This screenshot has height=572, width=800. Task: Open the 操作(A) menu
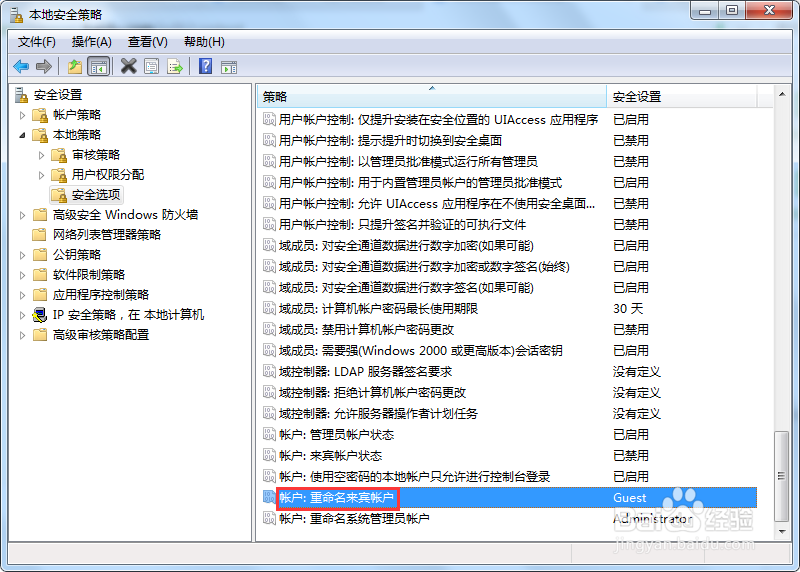(x=92, y=42)
